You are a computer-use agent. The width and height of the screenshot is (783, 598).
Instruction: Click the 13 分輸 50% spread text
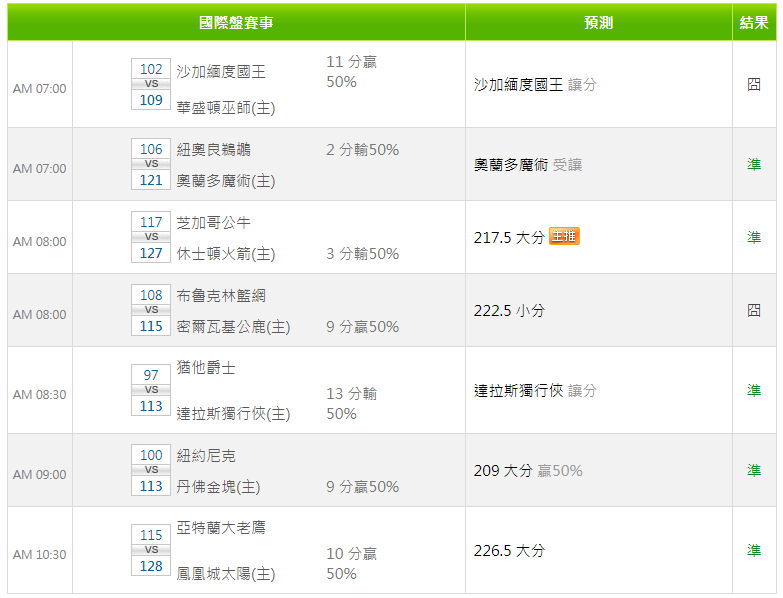(352, 403)
